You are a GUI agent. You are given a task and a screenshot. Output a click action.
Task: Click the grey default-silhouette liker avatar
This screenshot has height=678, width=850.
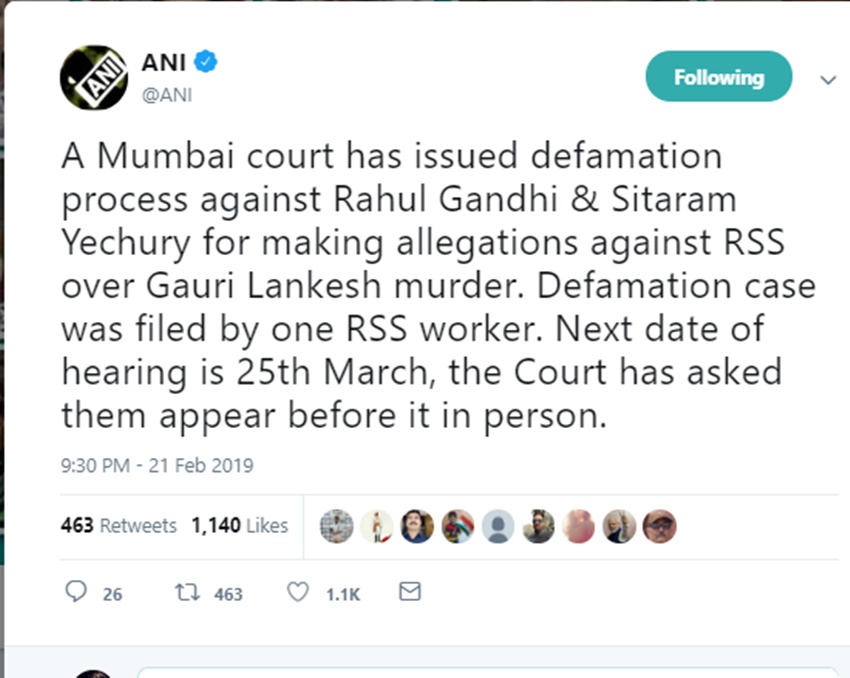pos(498,525)
